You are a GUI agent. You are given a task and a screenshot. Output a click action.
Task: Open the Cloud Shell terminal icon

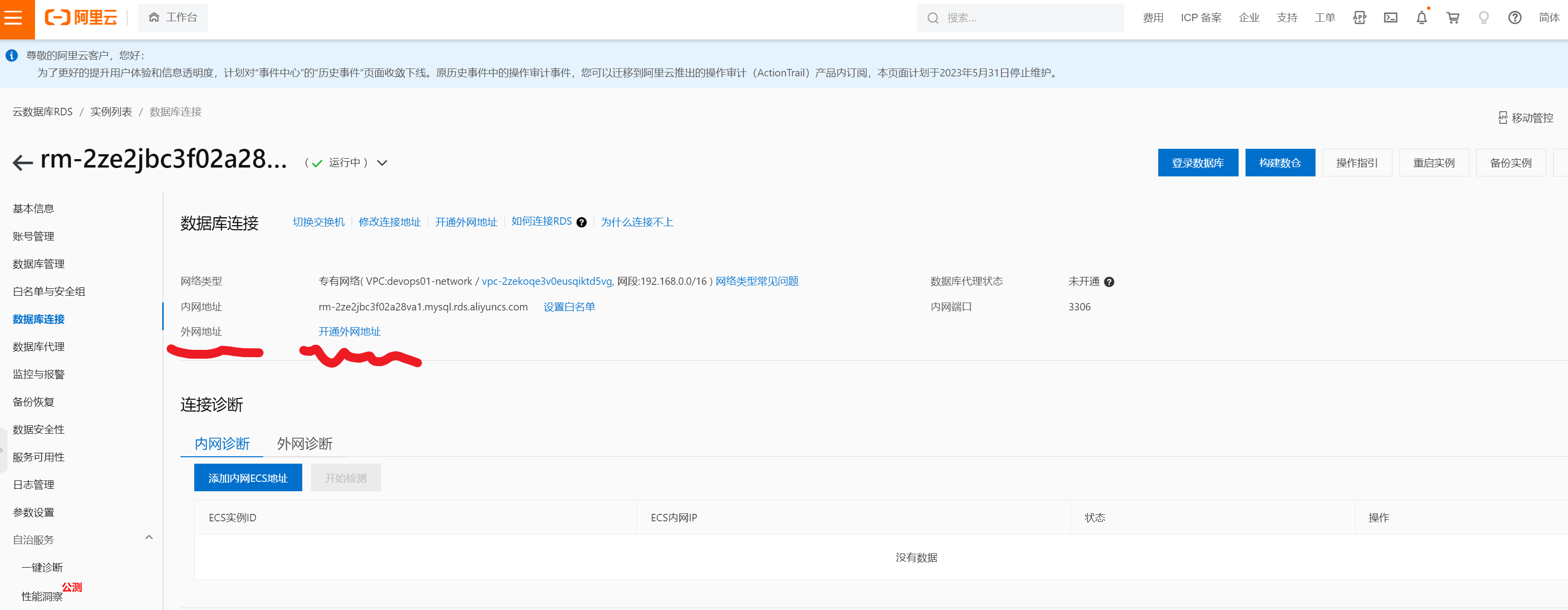(1390, 18)
